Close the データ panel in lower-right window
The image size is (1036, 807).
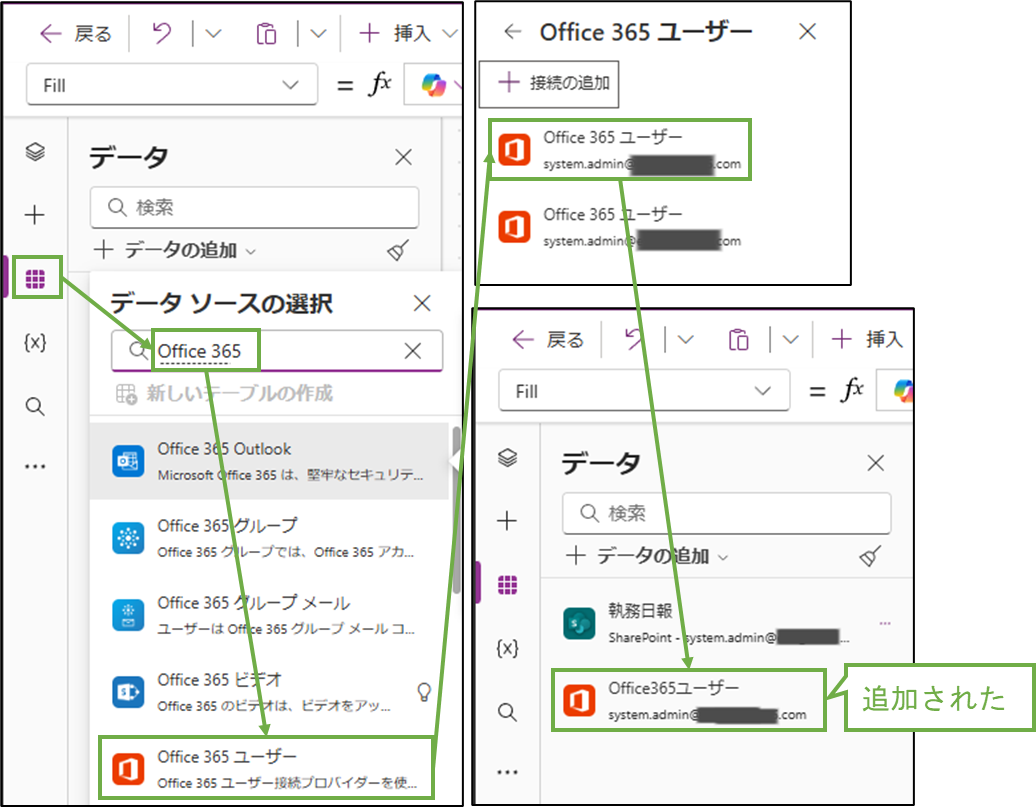tap(875, 463)
